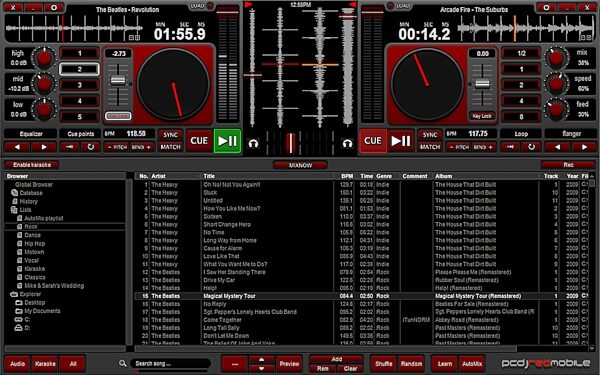The image size is (600, 375).
Task: Click the feed effect knob on the right deck
Action: (x=556, y=109)
